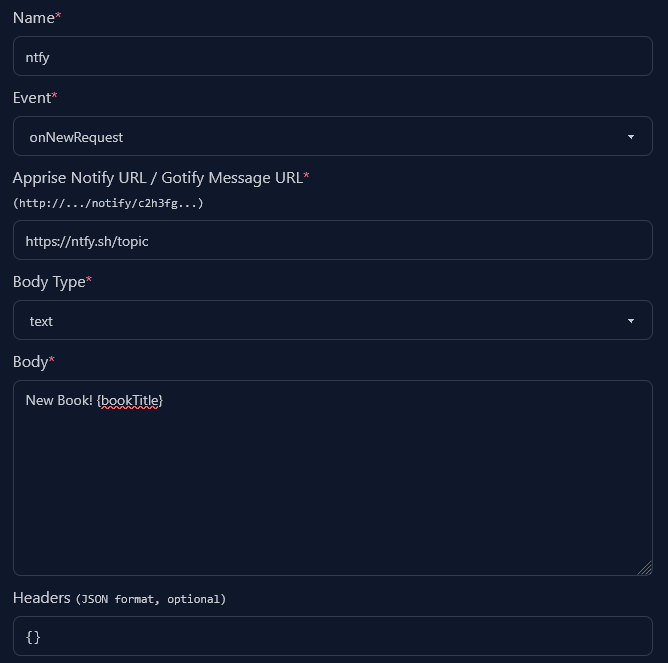Viewport: 668px width, 663px height.
Task: Click the red asterisk after Gotify Message URL
Action: pyautogui.click(x=307, y=177)
